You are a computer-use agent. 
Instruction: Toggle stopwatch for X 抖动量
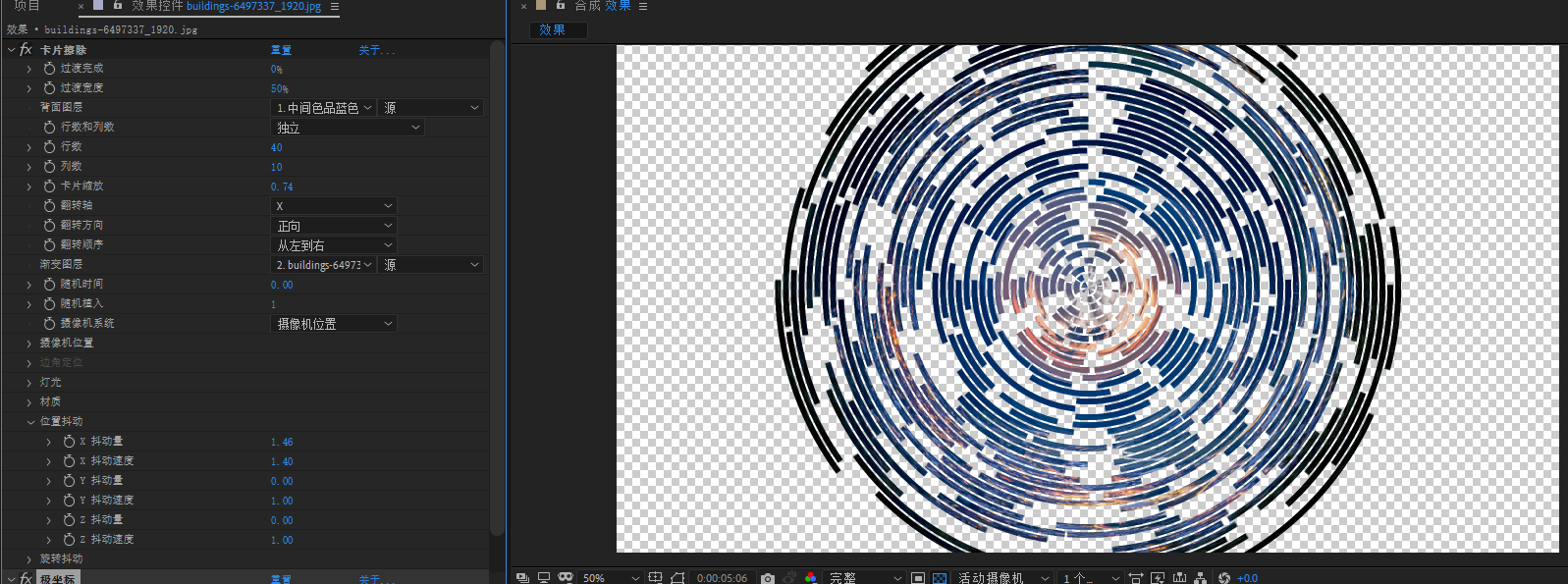pos(69,442)
